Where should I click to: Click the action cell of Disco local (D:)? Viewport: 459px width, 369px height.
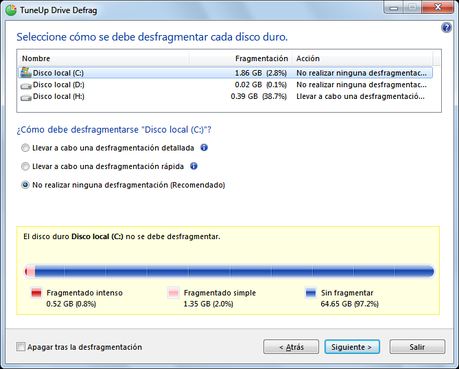click(361, 85)
